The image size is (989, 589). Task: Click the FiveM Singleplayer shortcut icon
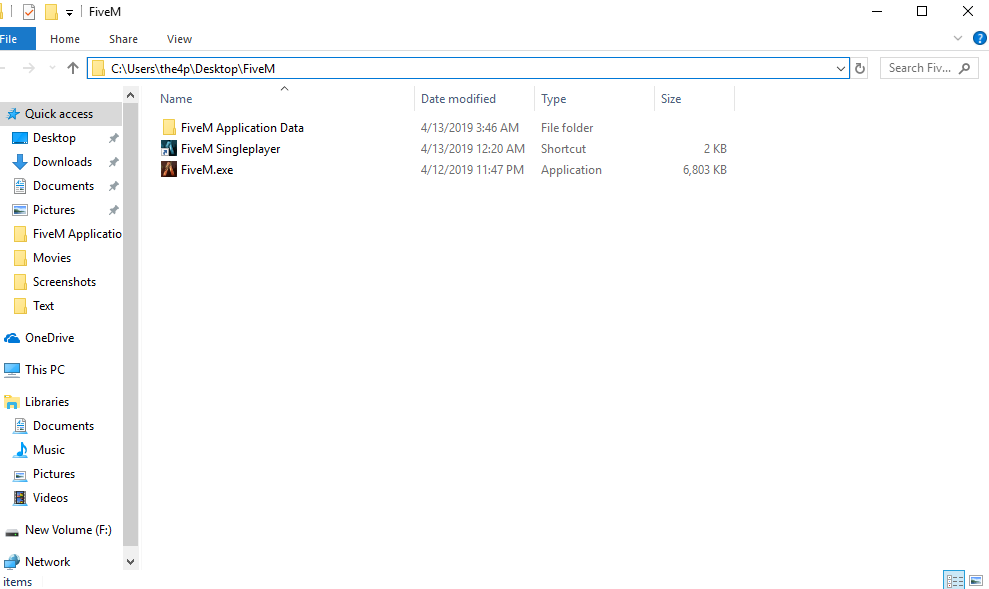(x=168, y=148)
